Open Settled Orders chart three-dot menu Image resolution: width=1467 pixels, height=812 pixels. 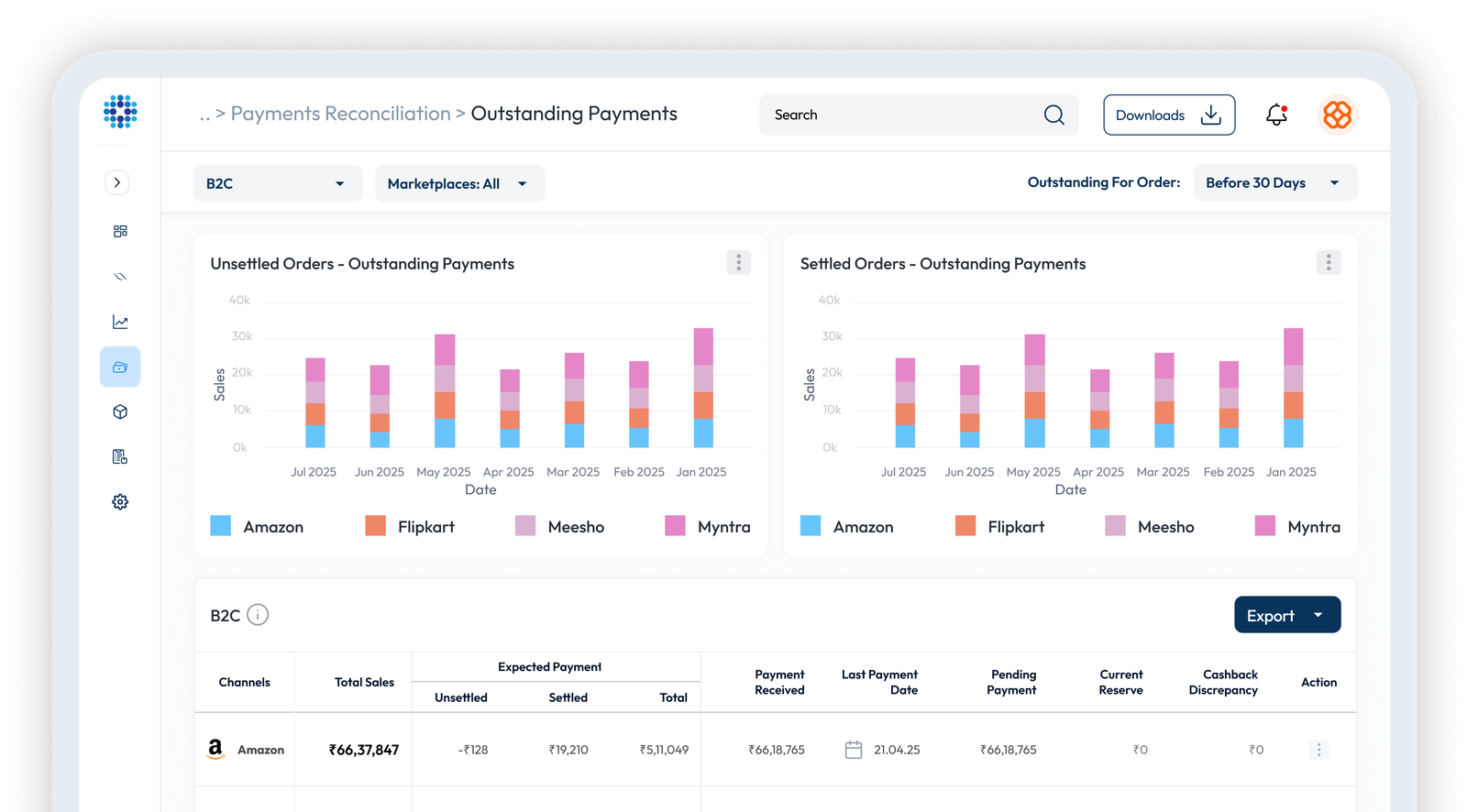1328,262
